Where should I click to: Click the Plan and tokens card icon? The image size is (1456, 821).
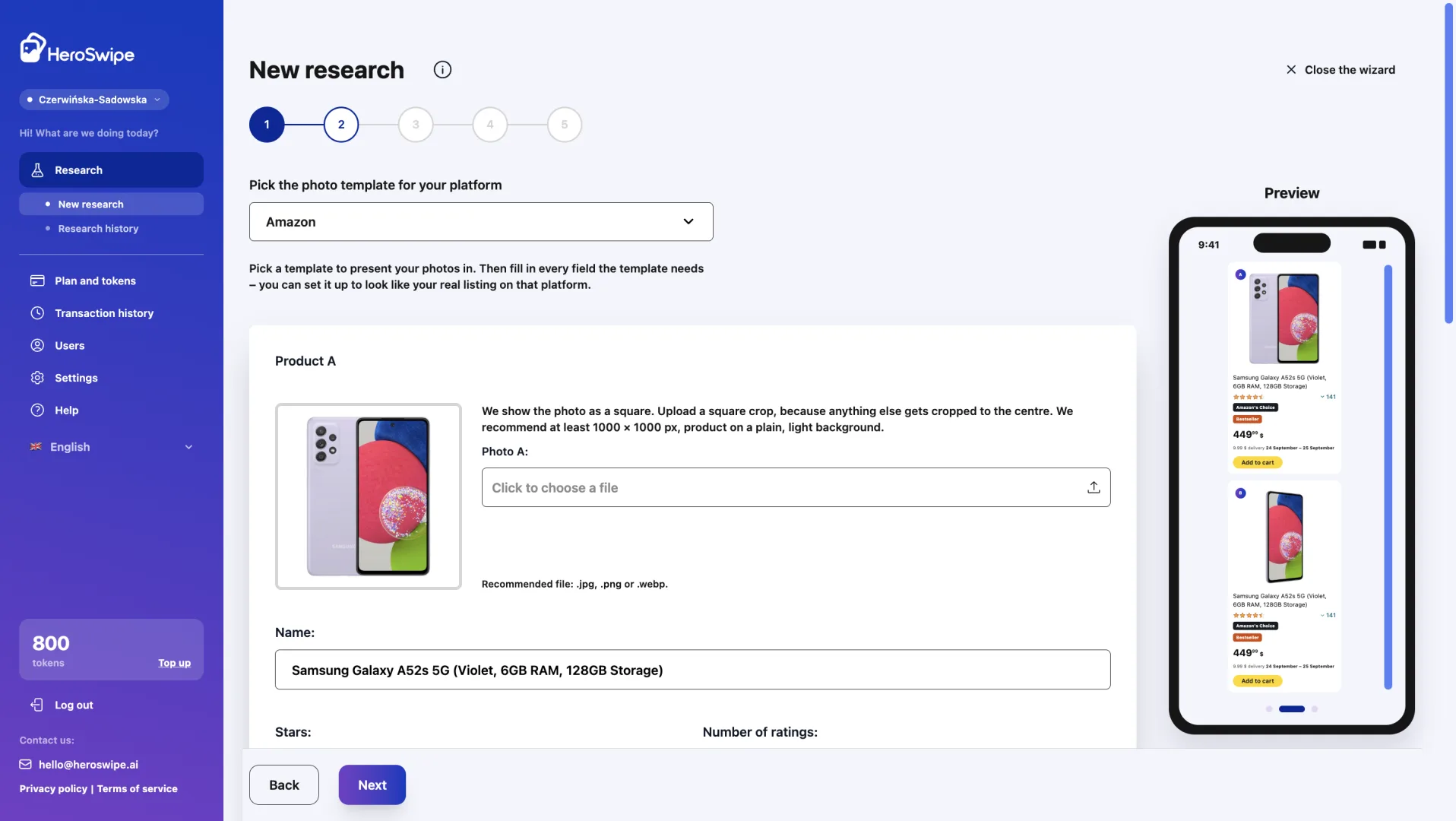click(37, 281)
